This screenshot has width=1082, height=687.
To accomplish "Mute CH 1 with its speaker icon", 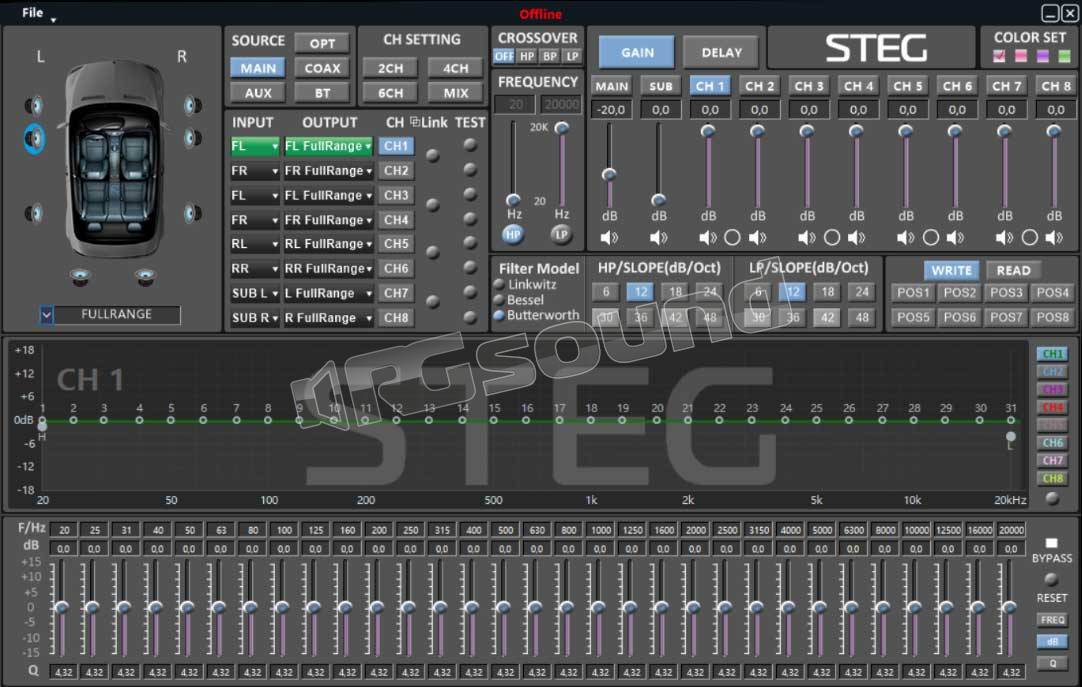I will point(707,238).
